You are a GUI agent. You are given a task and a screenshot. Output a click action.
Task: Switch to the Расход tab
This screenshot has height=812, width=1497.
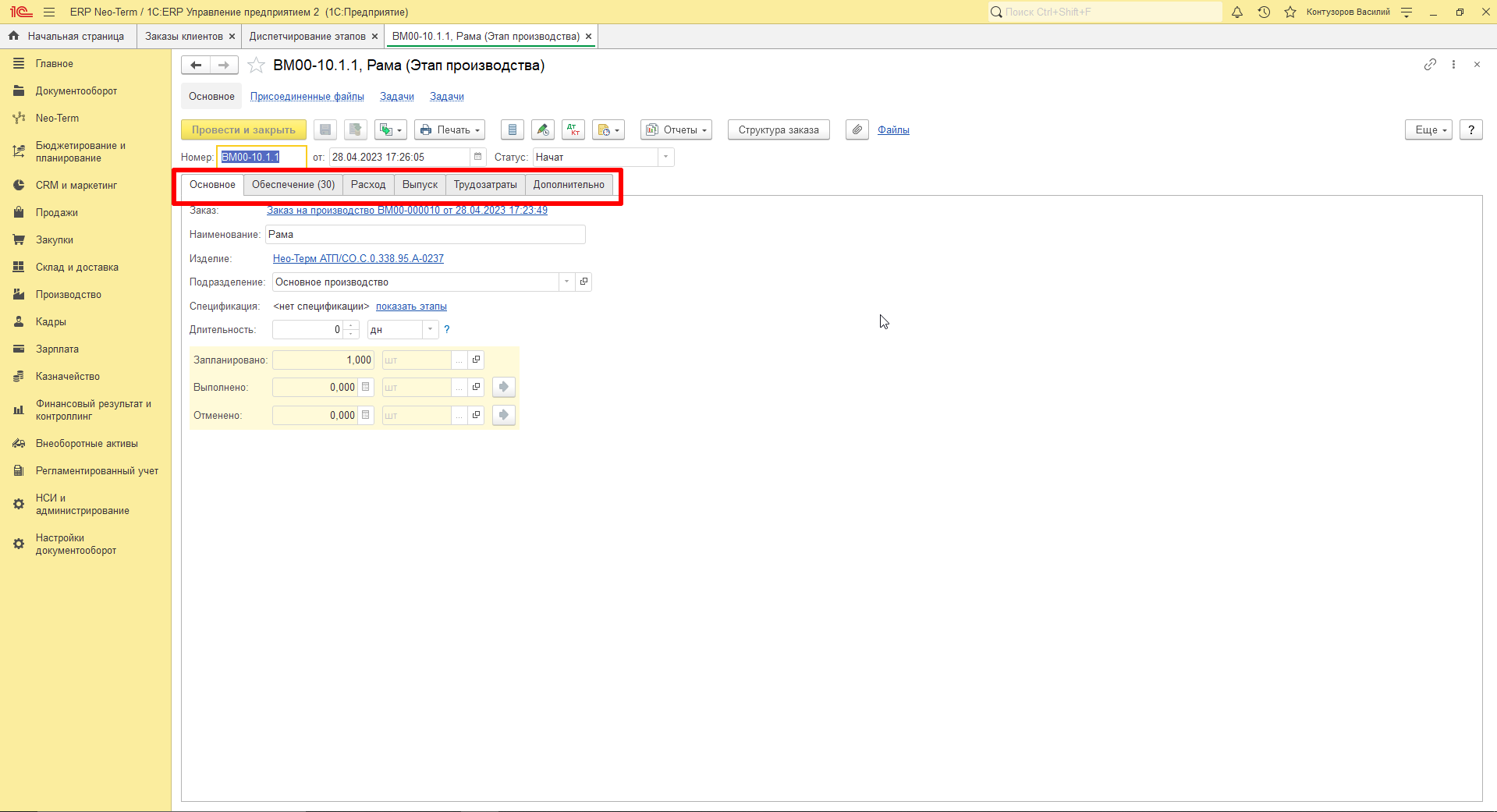(368, 185)
